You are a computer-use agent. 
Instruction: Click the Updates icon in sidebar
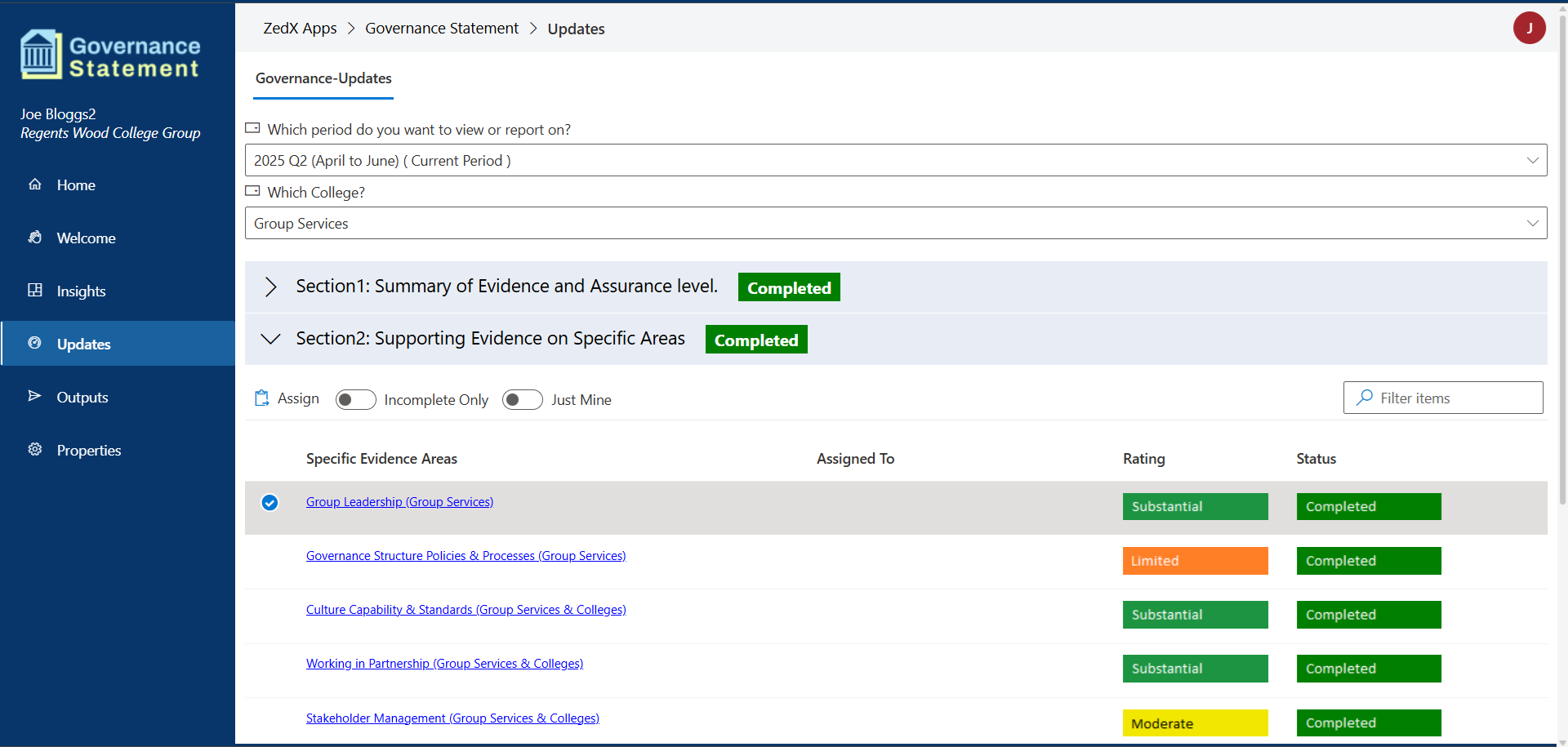coord(35,344)
